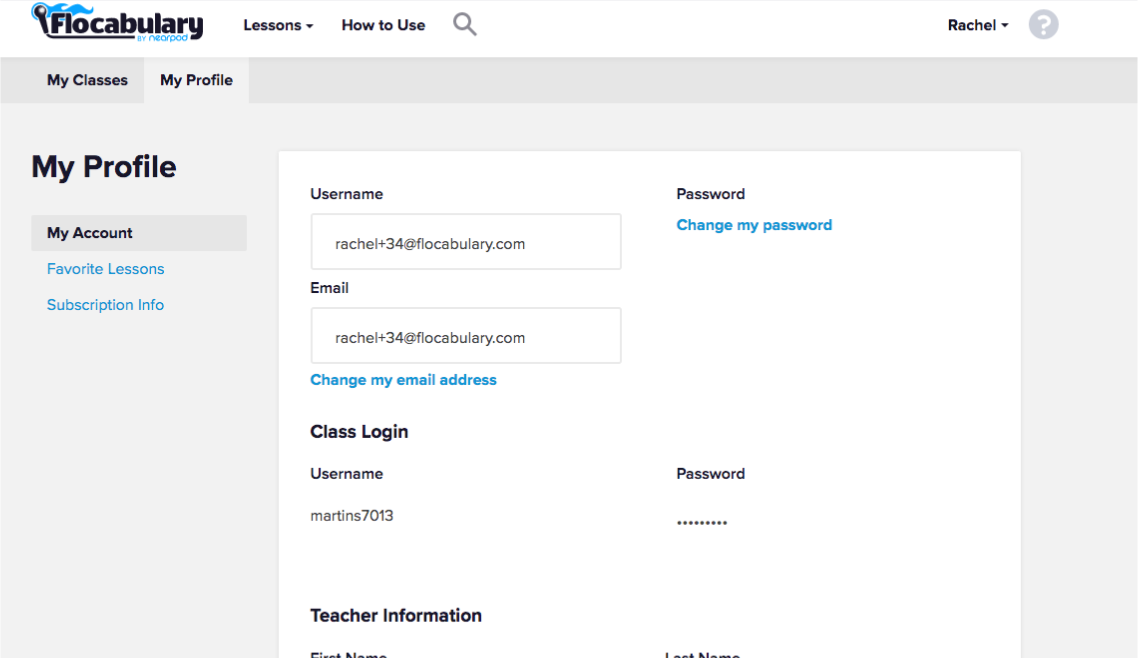This screenshot has height=658, width=1138.
Task: Click the Email input field
Action: click(x=465, y=336)
